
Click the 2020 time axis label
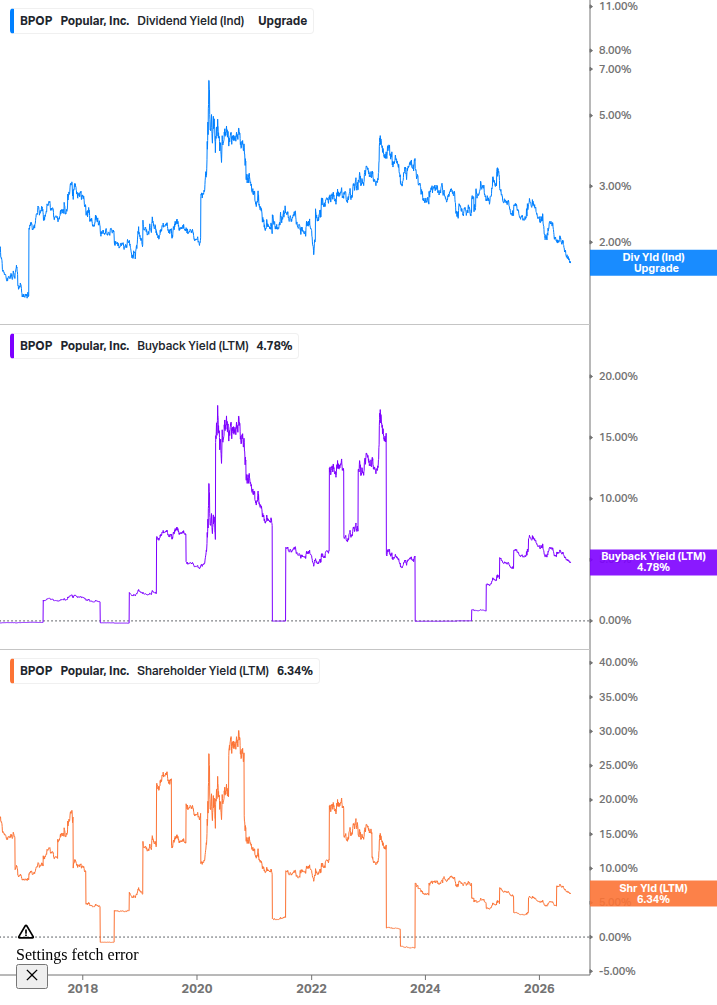tap(197, 989)
